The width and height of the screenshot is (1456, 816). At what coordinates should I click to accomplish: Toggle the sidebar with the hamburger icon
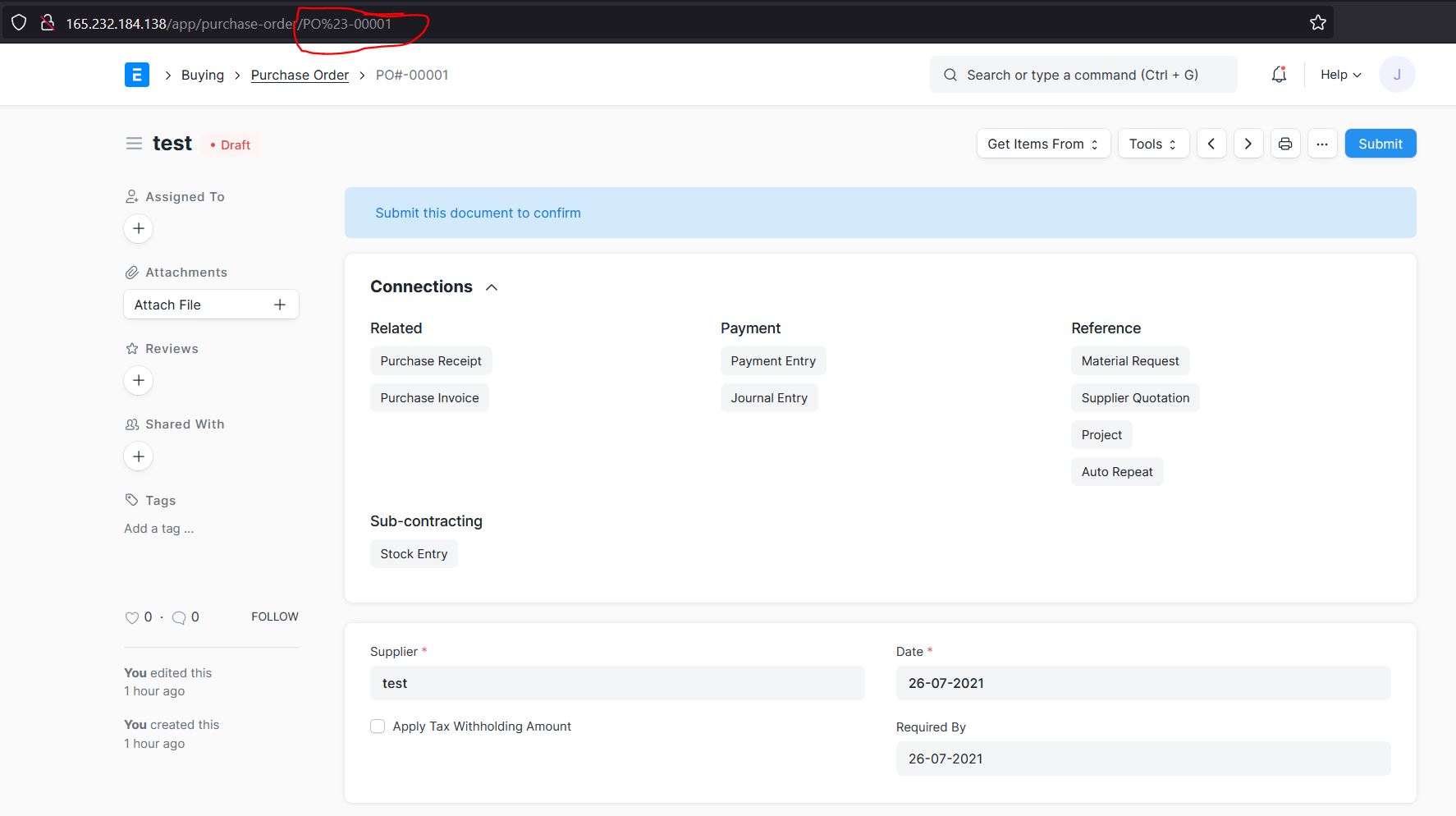[x=134, y=142]
